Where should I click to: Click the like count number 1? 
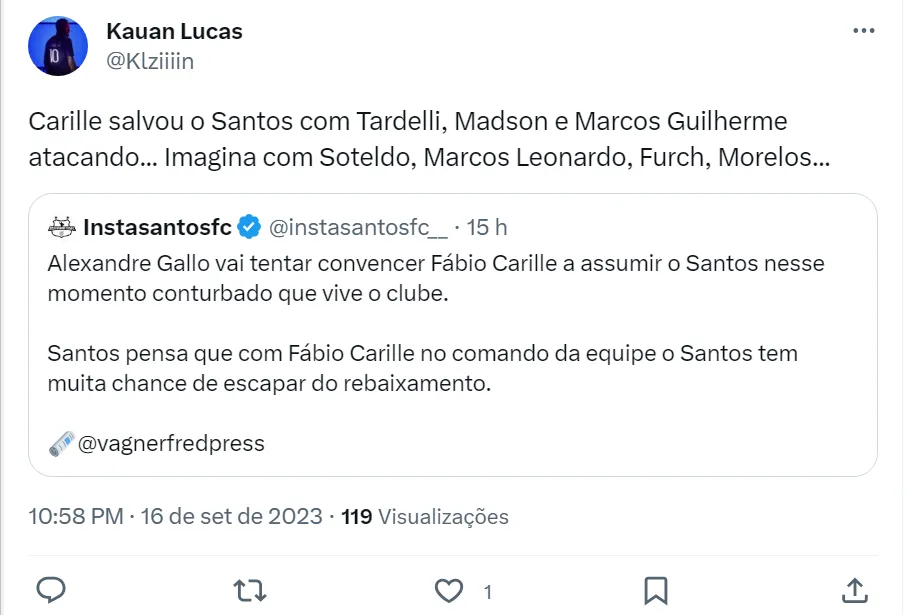(488, 592)
